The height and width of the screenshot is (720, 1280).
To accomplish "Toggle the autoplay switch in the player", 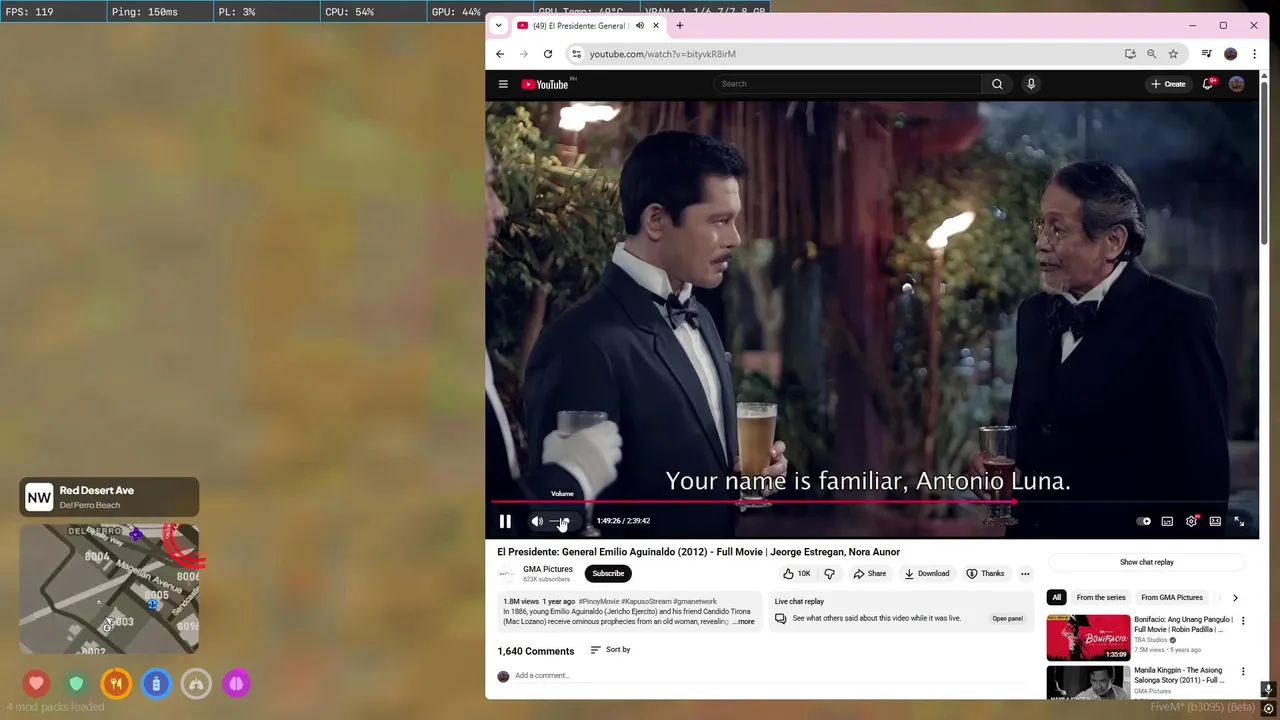I will [1143, 521].
